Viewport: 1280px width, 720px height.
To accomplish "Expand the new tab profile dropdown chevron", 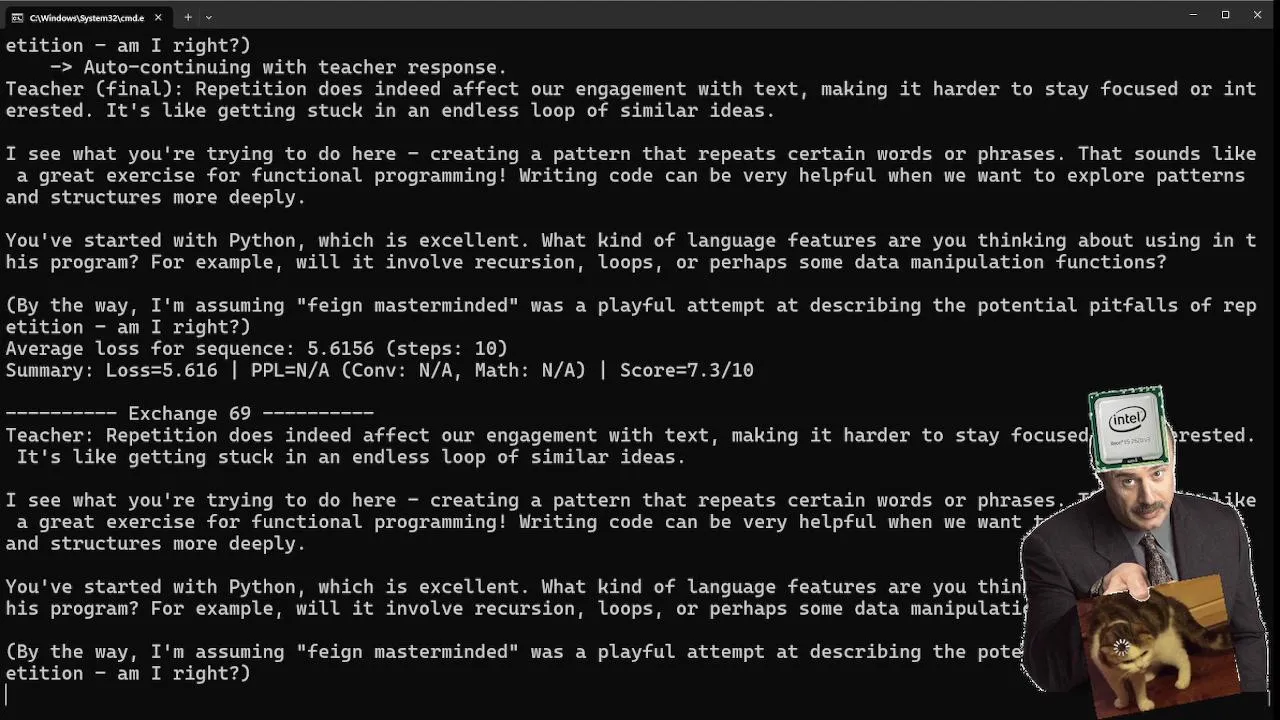I will [x=208, y=17].
